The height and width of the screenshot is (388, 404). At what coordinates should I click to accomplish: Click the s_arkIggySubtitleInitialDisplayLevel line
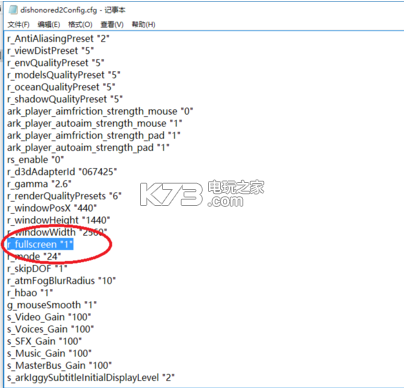[x=91, y=377]
